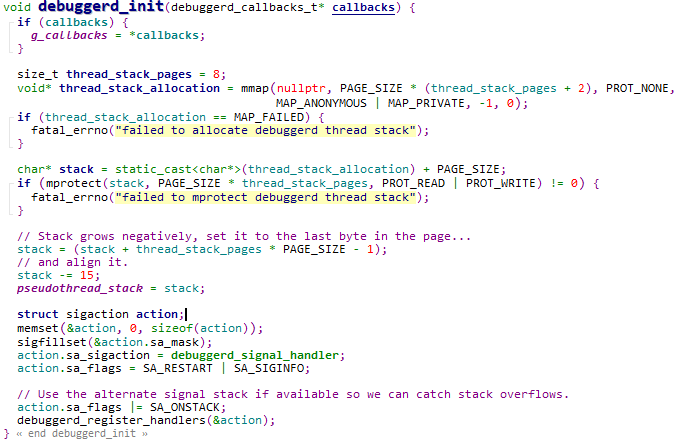676x439 pixels.
Task: Click static_cast<char*> expression
Action: [x=178, y=169]
